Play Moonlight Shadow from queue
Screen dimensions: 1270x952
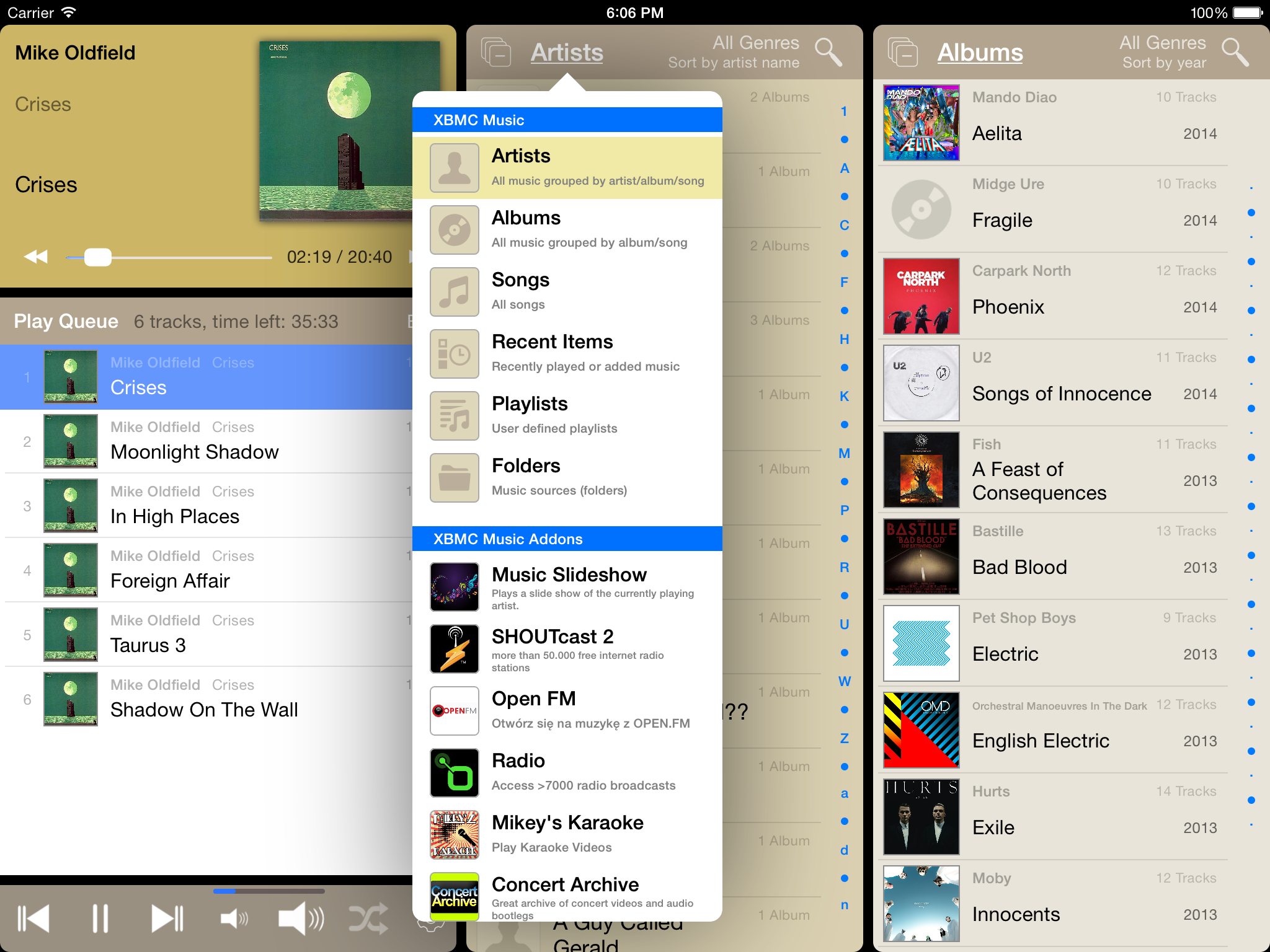click(206, 441)
